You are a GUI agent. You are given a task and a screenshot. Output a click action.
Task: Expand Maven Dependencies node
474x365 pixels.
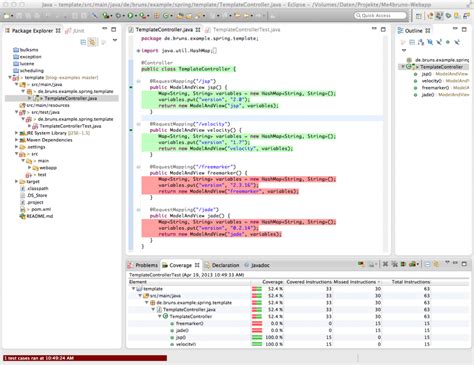click(16, 140)
